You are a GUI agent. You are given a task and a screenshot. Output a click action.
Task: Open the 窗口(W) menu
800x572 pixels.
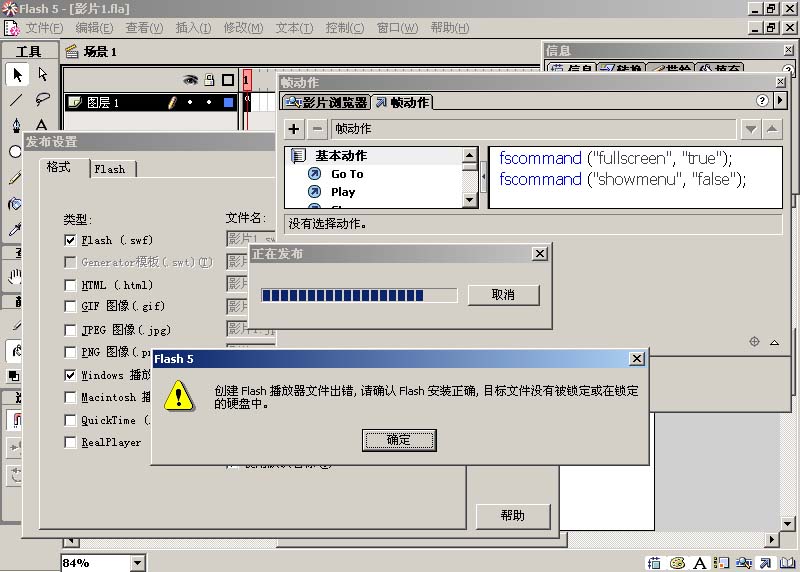tap(397, 28)
